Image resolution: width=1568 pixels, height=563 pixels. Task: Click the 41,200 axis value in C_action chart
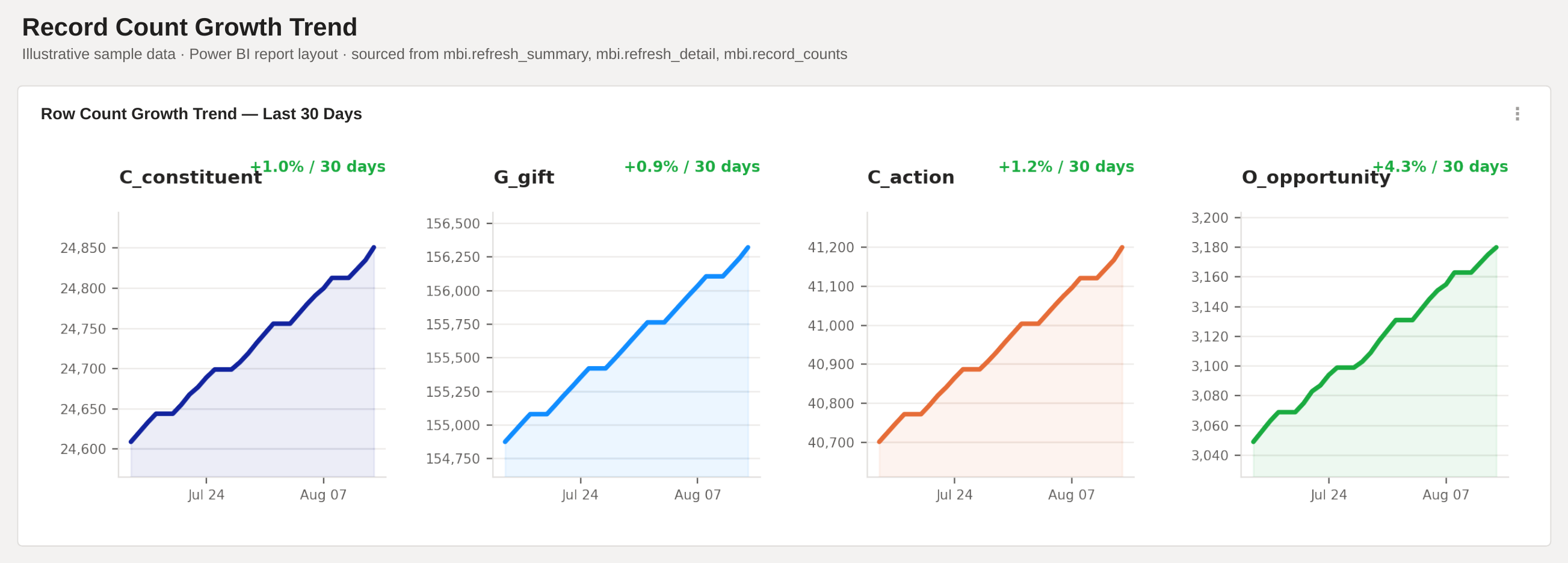pyautogui.click(x=831, y=247)
